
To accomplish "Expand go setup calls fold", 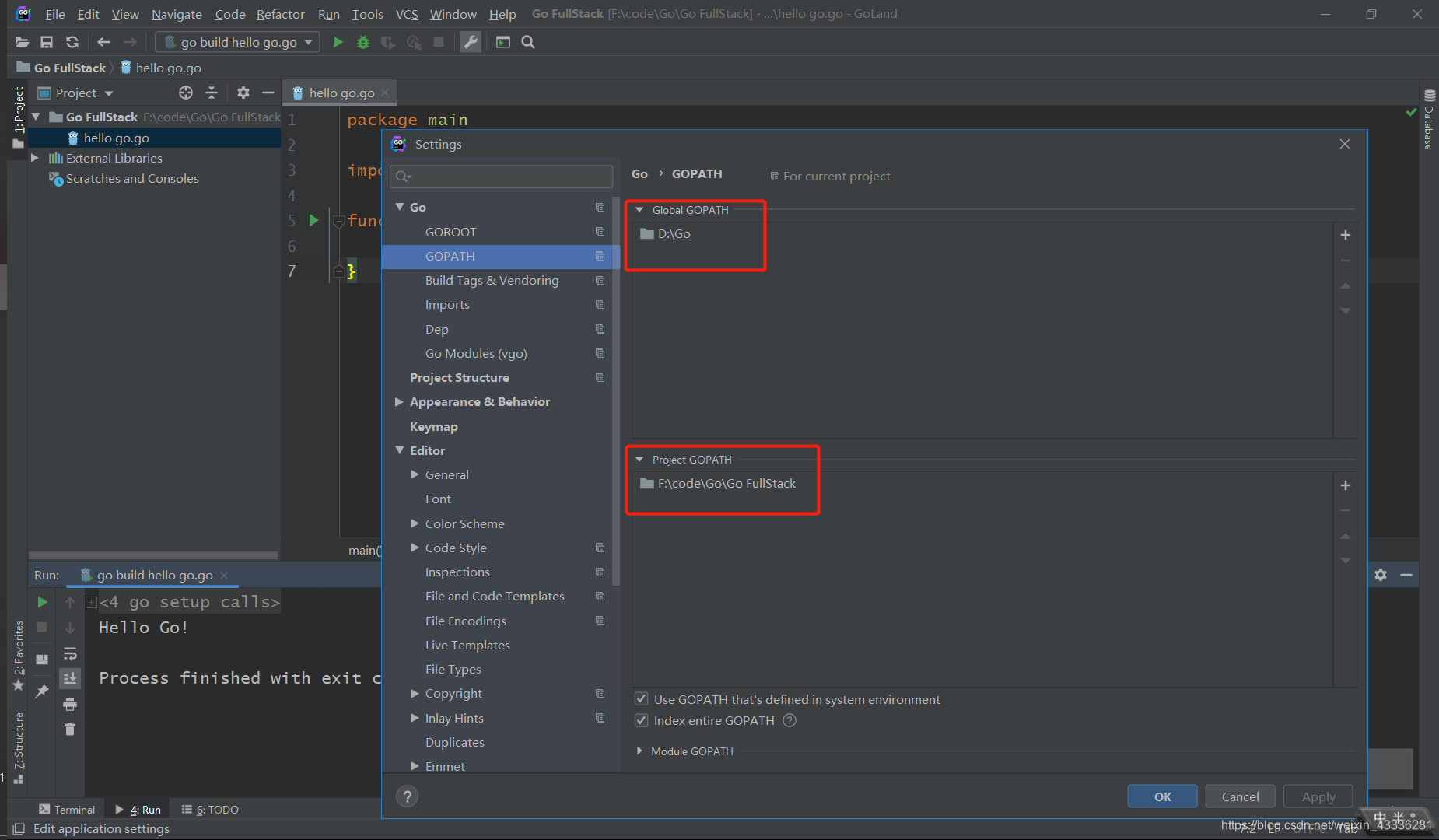I will click(x=92, y=602).
